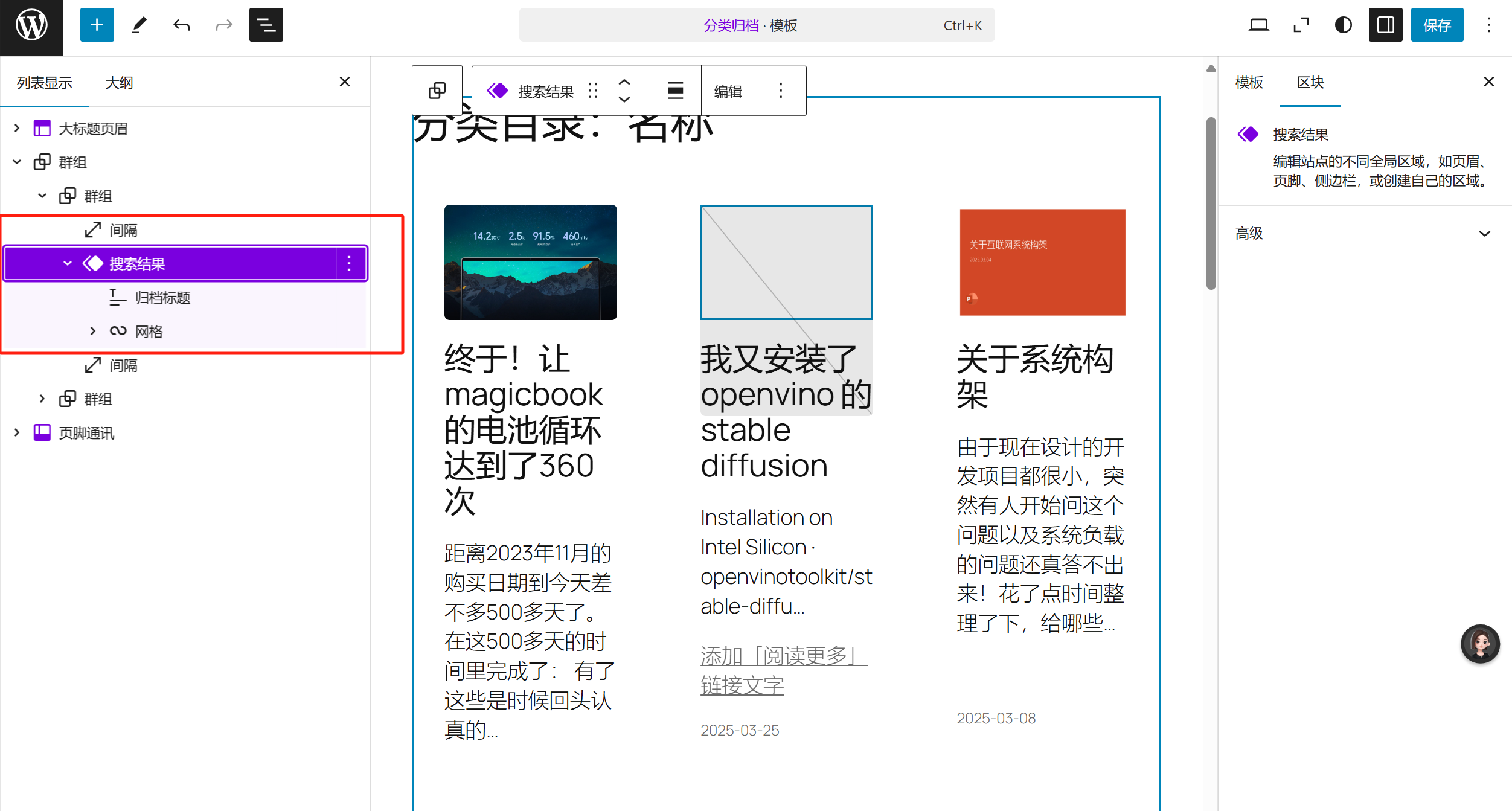Click the orange 关于互联网系统构架 thumbnail
The width and height of the screenshot is (1512, 811).
pyautogui.click(x=1043, y=262)
